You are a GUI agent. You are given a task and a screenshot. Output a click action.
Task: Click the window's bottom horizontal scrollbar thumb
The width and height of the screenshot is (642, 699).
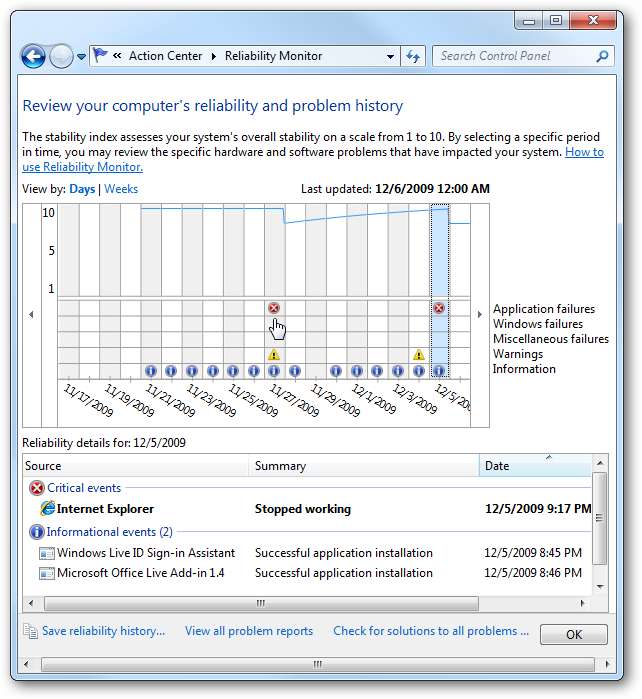coord(317,664)
